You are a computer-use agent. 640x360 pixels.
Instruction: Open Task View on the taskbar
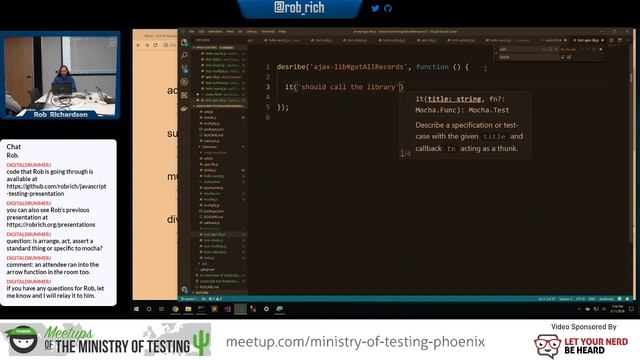point(162,309)
